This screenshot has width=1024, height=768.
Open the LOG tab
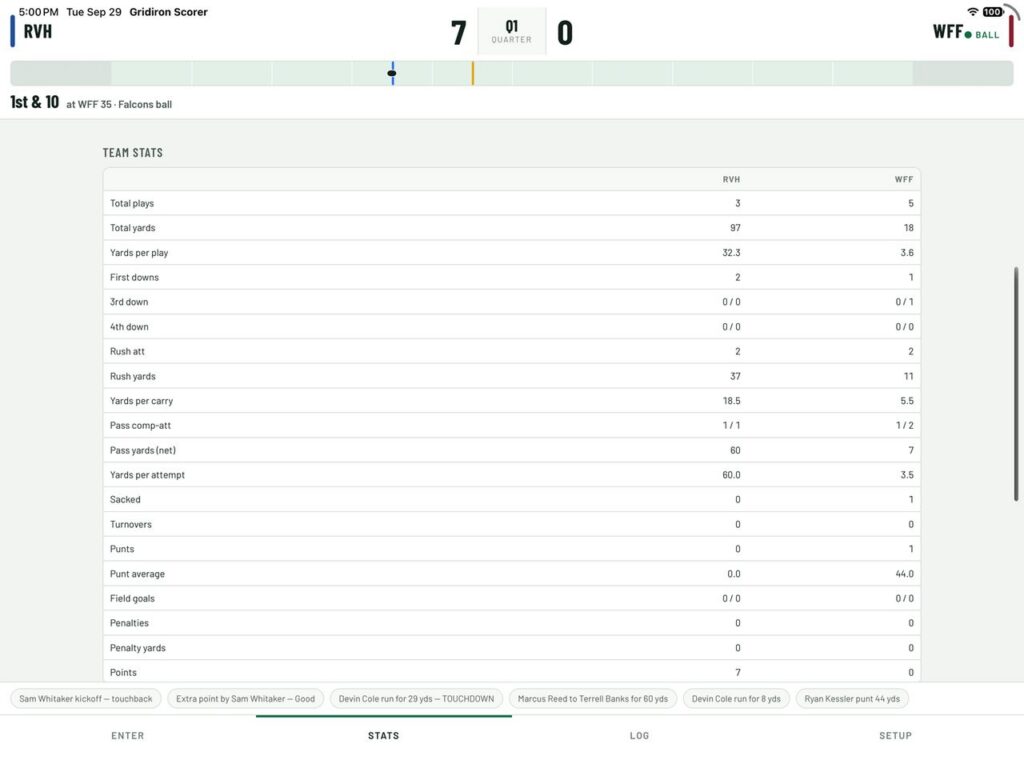click(639, 735)
